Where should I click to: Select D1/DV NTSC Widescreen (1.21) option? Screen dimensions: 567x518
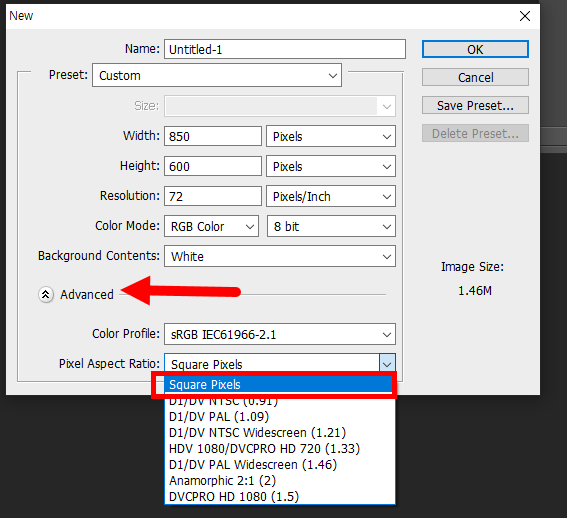point(280,433)
